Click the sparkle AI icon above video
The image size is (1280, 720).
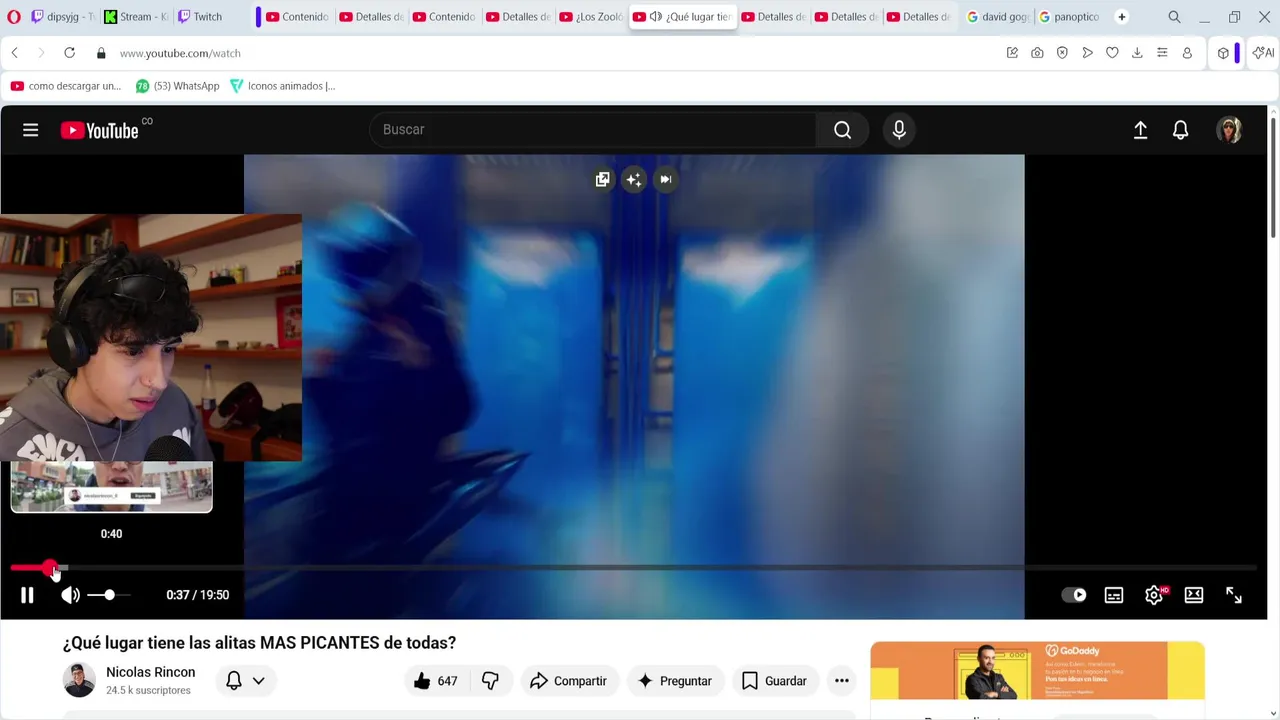(634, 179)
